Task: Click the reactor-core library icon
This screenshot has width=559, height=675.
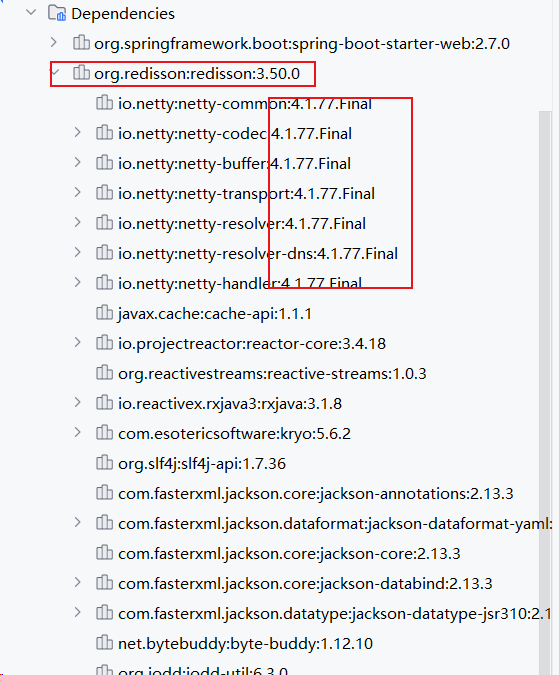Action: pos(104,343)
